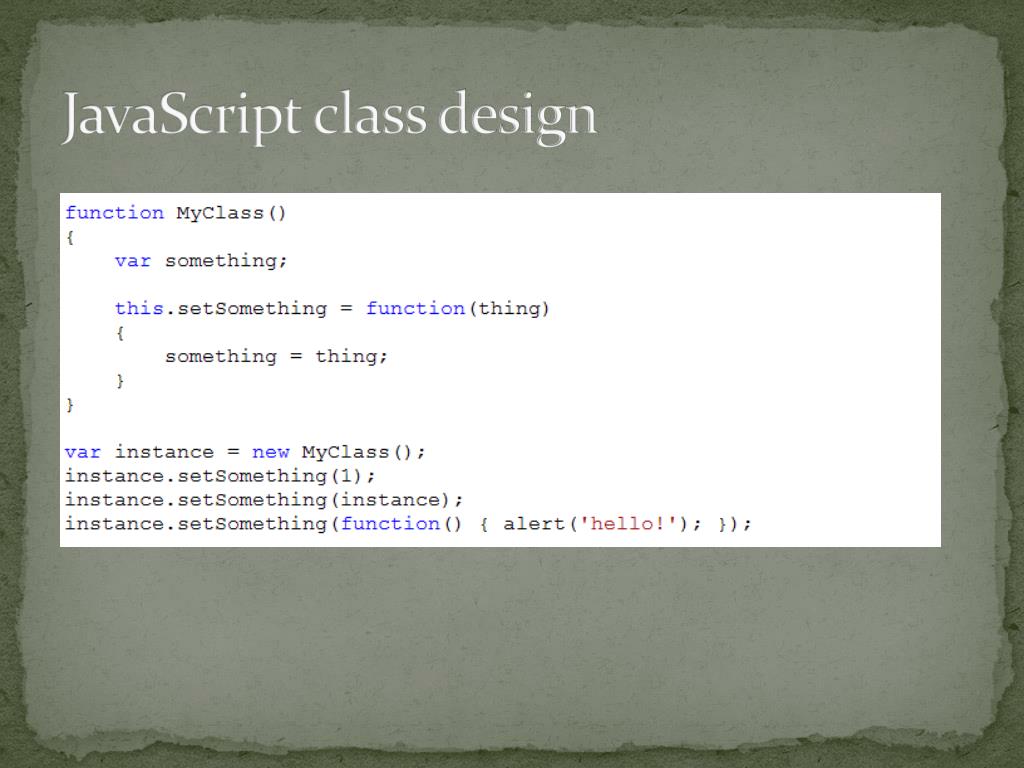Click the 'instance.setSomething(instance);' line
The width and height of the screenshot is (1024, 768).
click(264, 500)
